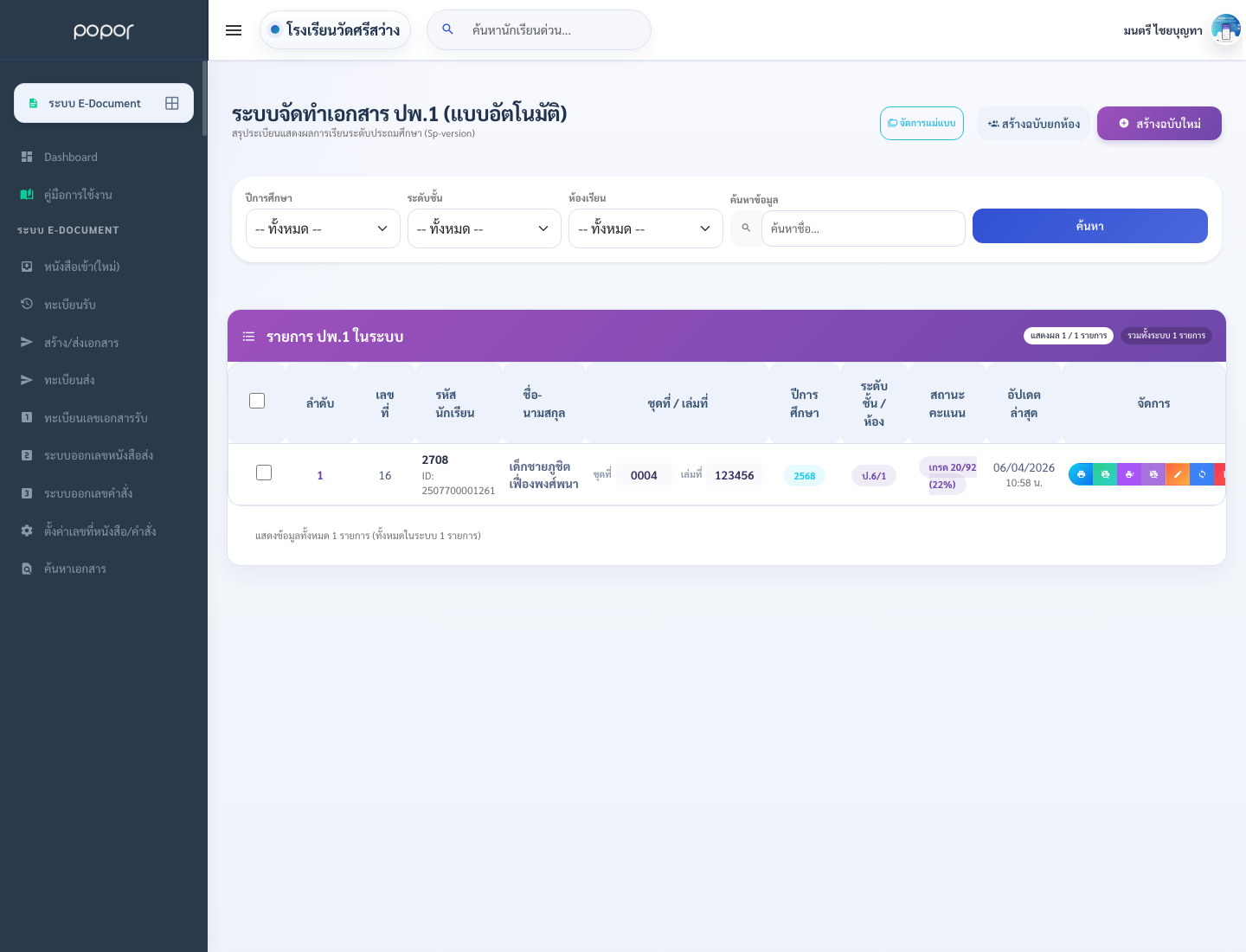The image size is (1246, 952).
Task: Click the magnifier icon in the top quick search
Action: 447,29
